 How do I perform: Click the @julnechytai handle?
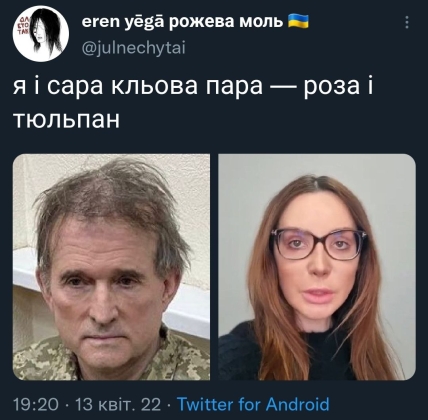[x=133, y=48]
